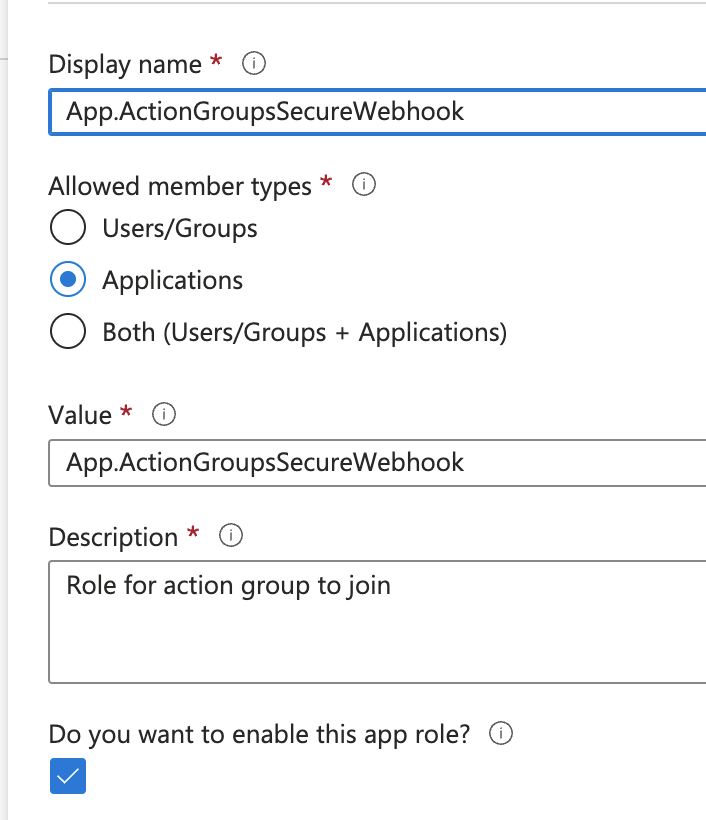Viewport: 706px width, 820px height.
Task: Click the Display name field label
Action: pyautogui.click(x=125, y=65)
